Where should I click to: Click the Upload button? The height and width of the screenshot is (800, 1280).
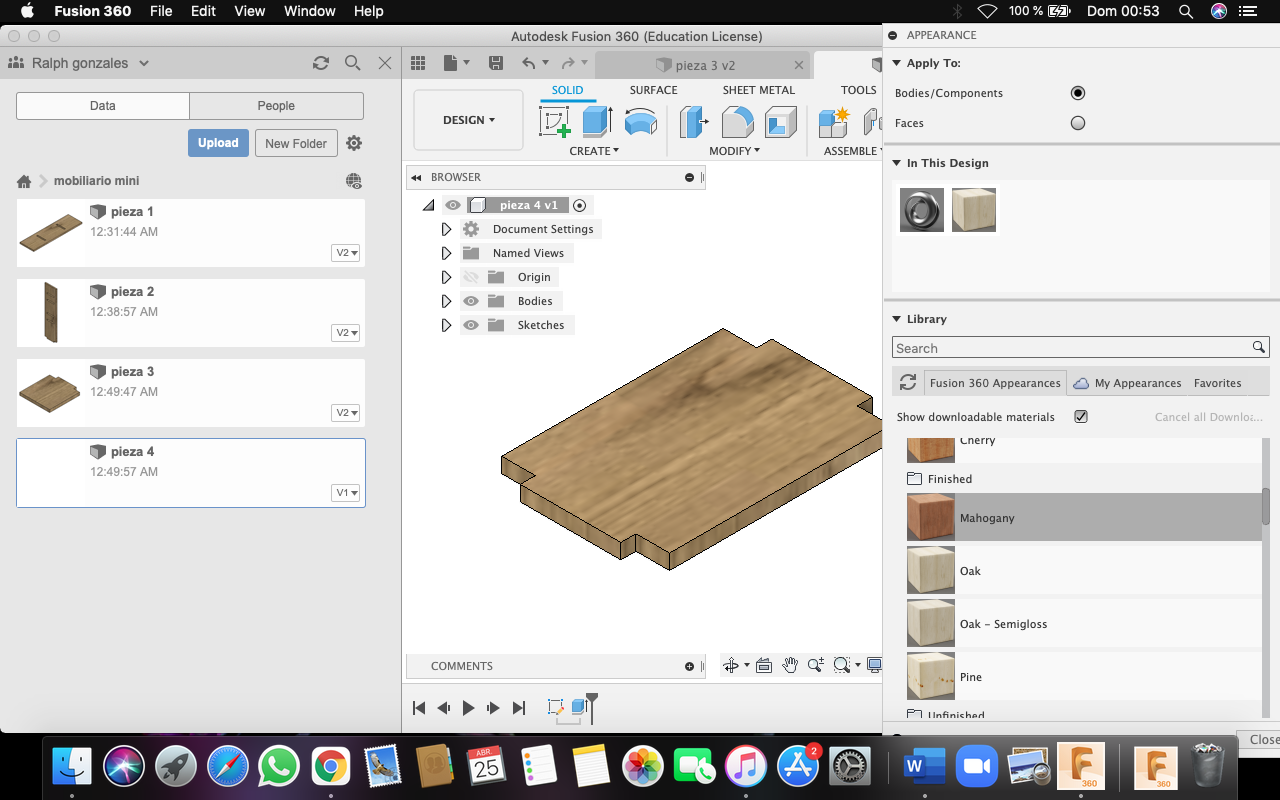tap(218, 143)
